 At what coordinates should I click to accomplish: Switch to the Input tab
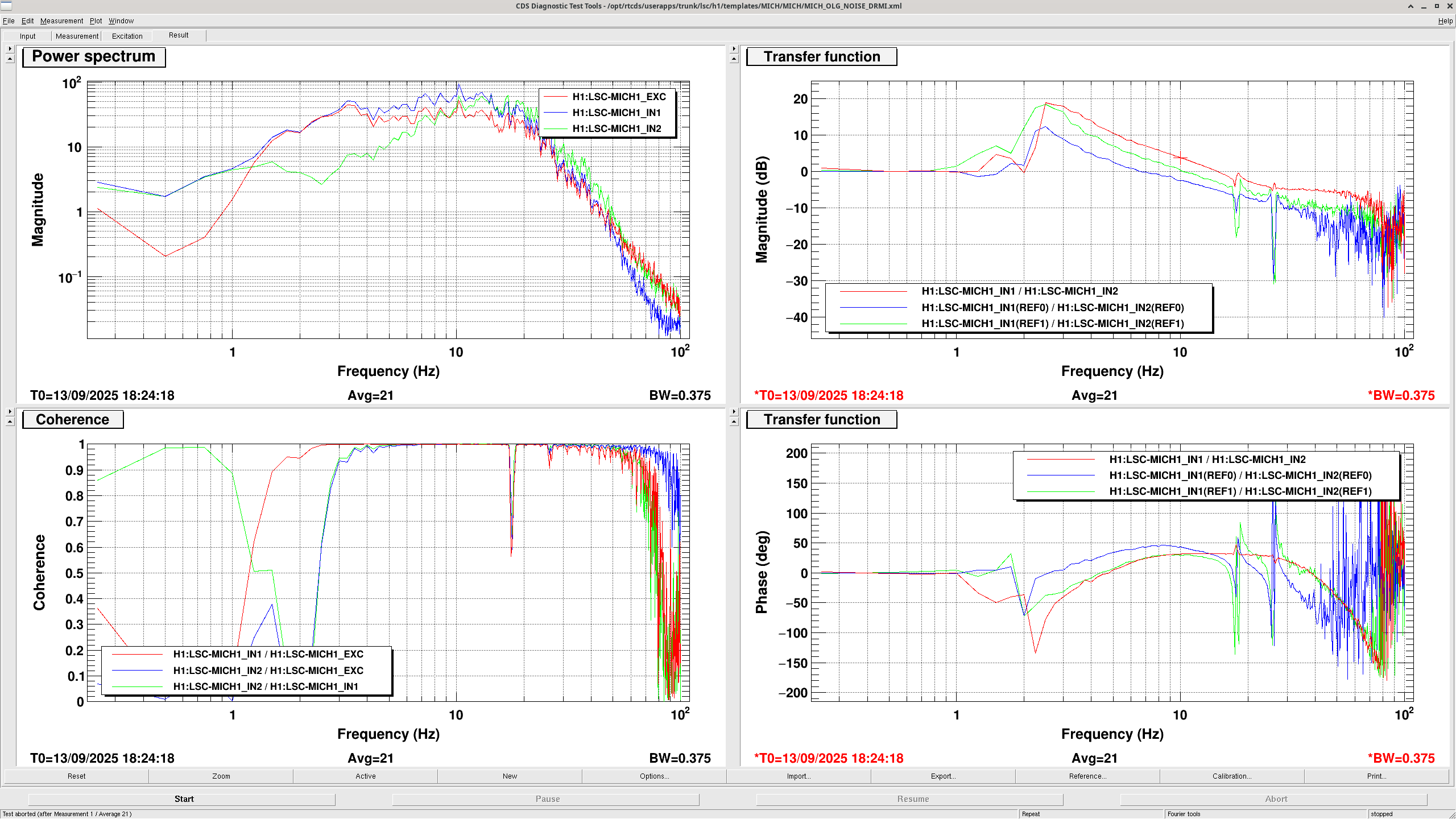coord(27,36)
